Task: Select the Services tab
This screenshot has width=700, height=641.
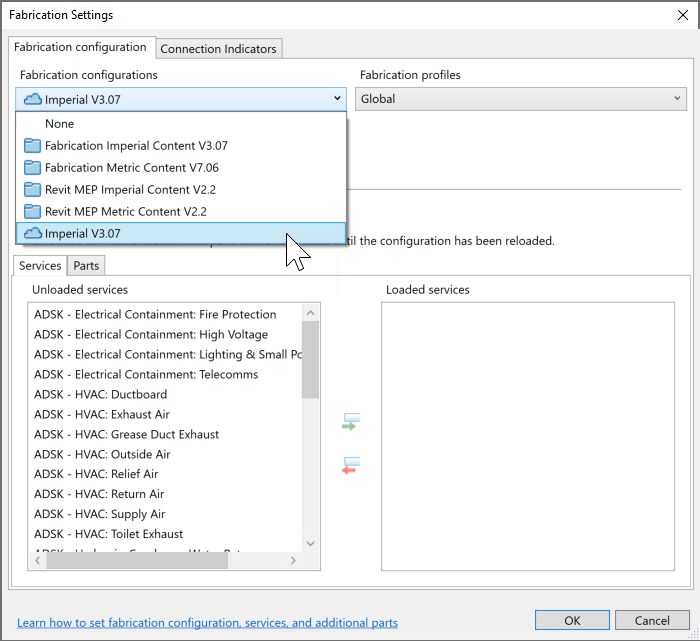Action: [x=40, y=265]
